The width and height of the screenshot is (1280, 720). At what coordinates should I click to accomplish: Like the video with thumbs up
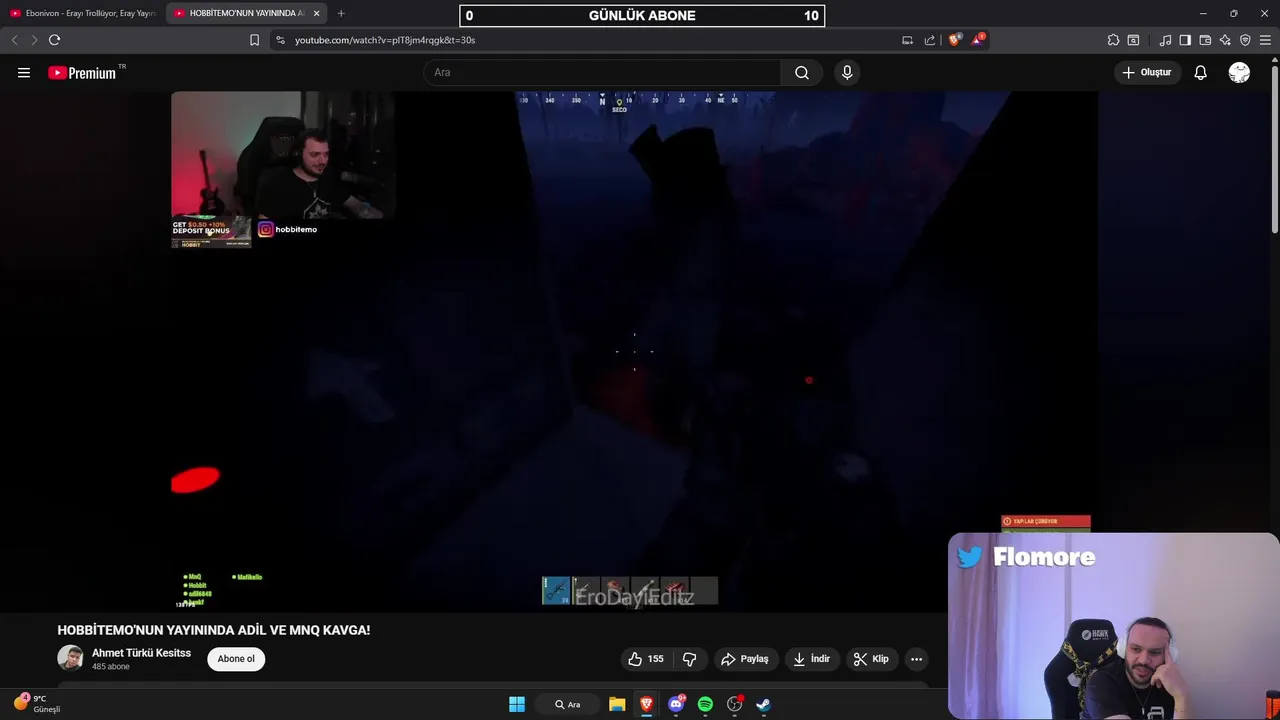click(x=645, y=659)
